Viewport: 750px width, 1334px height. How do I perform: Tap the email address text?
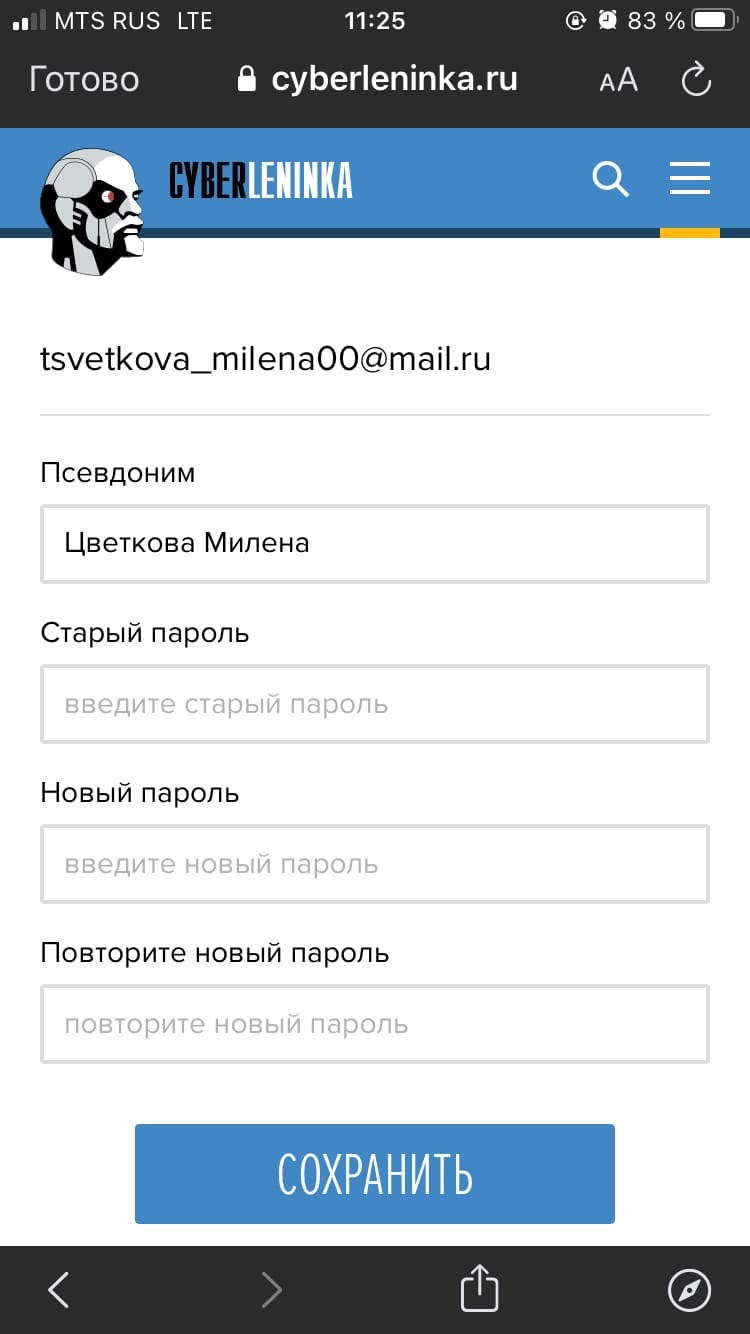coord(265,359)
